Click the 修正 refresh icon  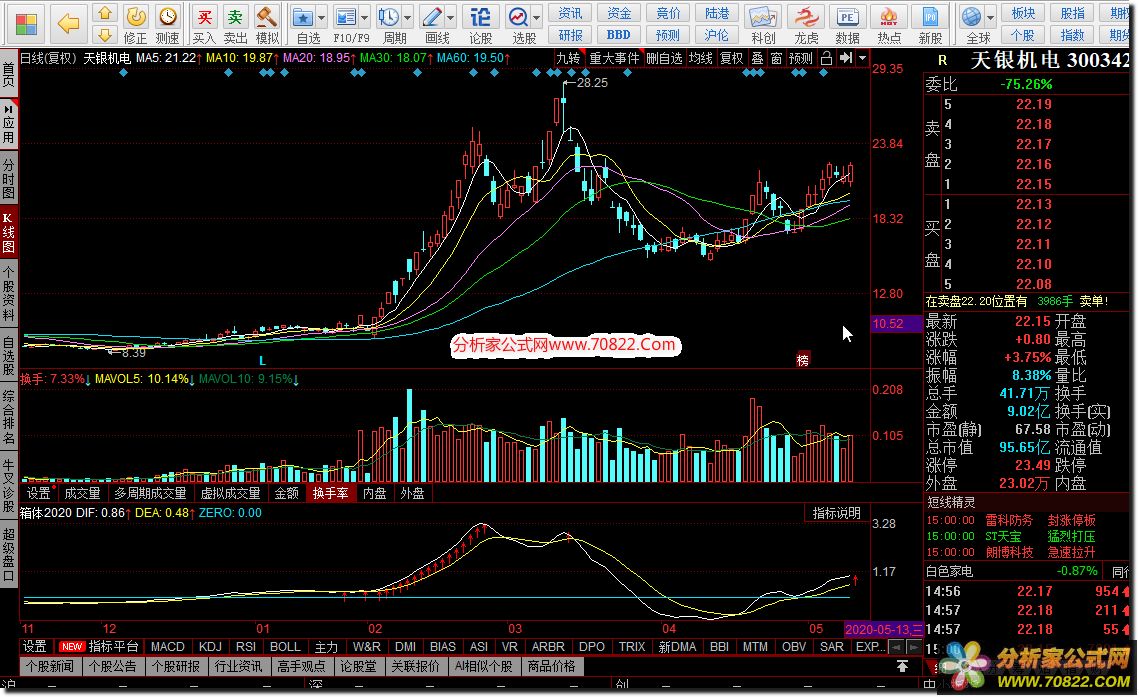point(136,16)
